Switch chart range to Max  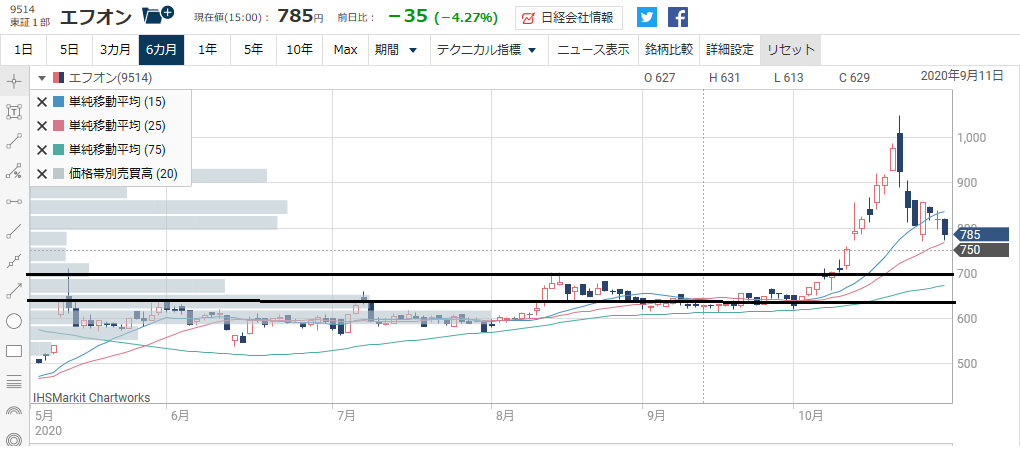pyautogui.click(x=345, y=50)
